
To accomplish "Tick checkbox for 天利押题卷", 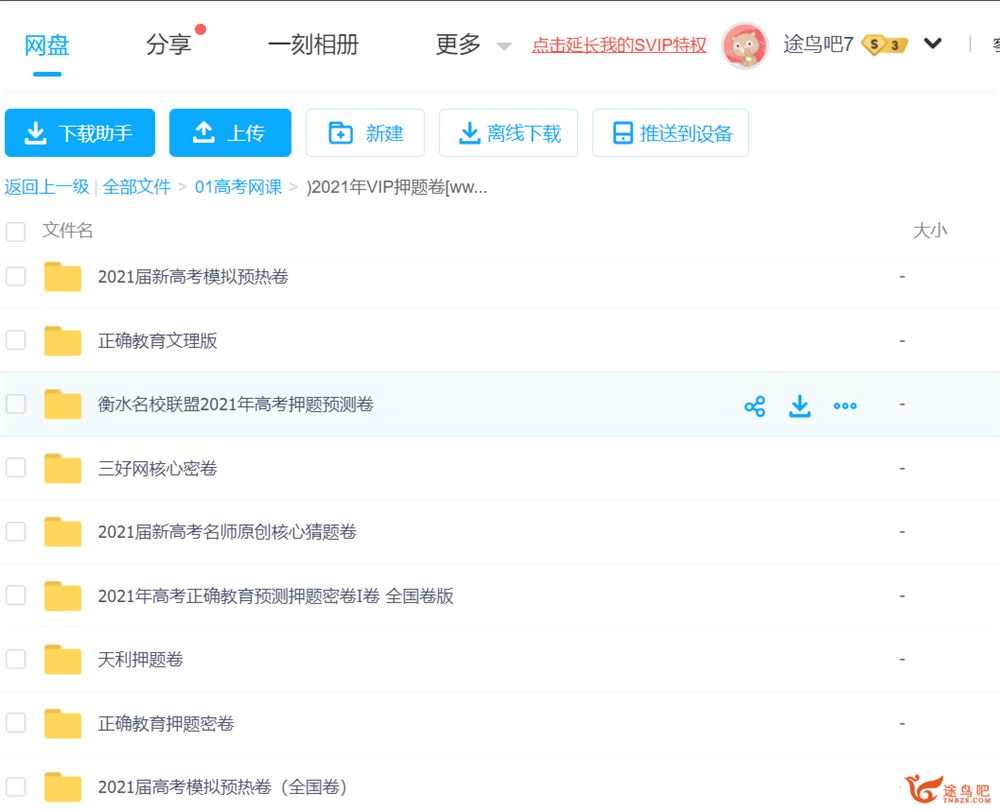I will coord(15,659).
